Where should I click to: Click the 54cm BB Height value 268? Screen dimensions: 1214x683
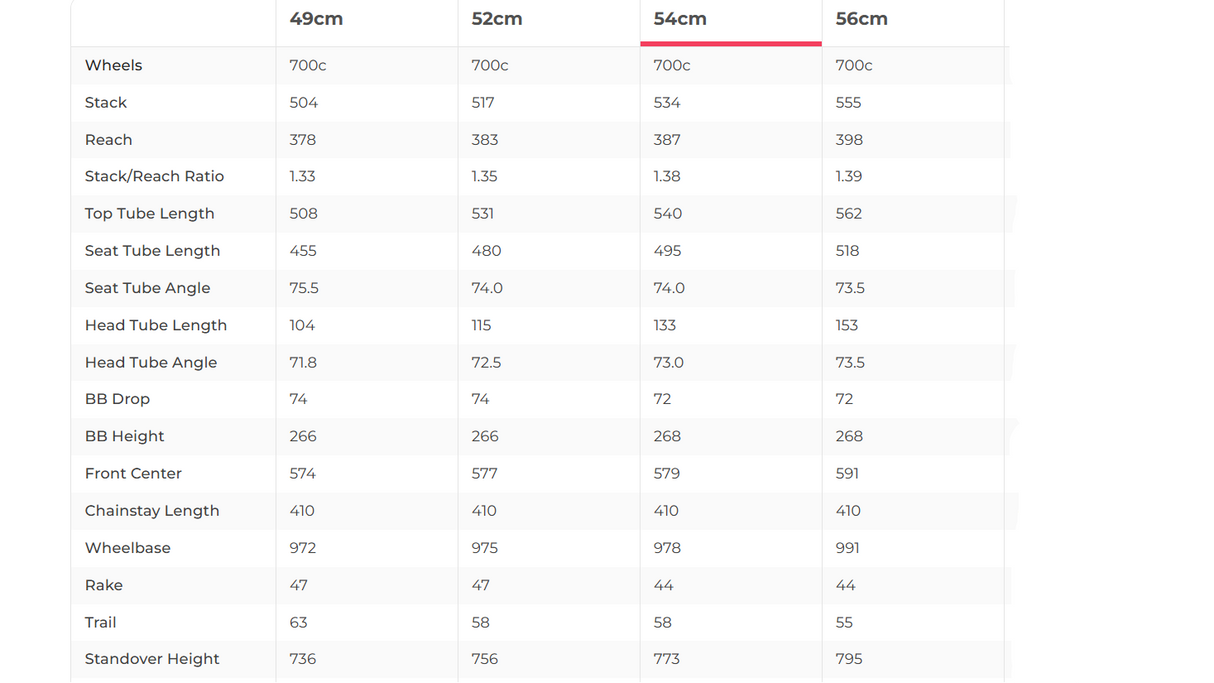(667, 436)
